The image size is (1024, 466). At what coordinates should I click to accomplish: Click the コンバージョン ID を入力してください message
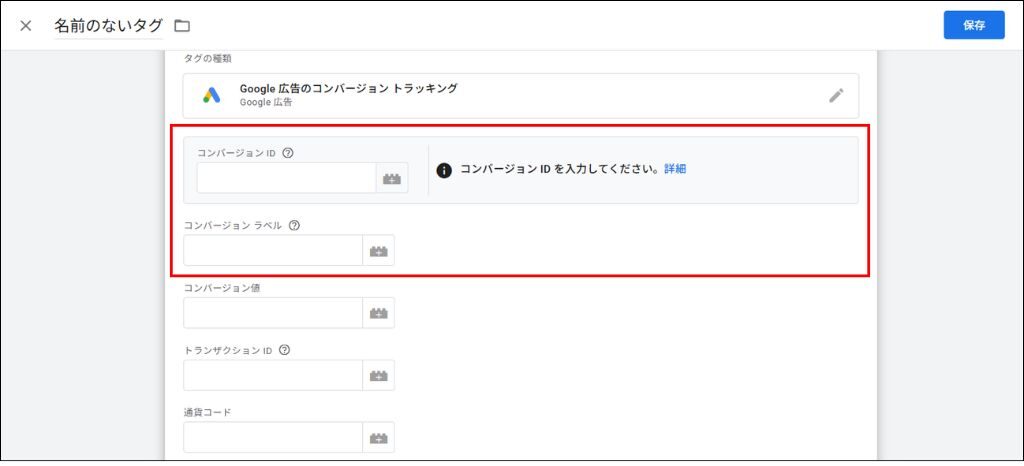tap(561, 168)
